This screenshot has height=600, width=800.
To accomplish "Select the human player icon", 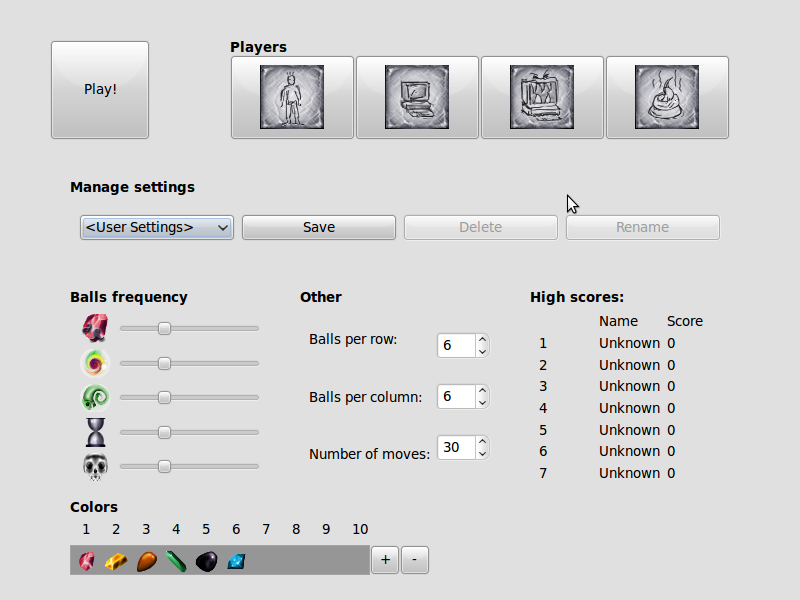I will tap(292, 97).
